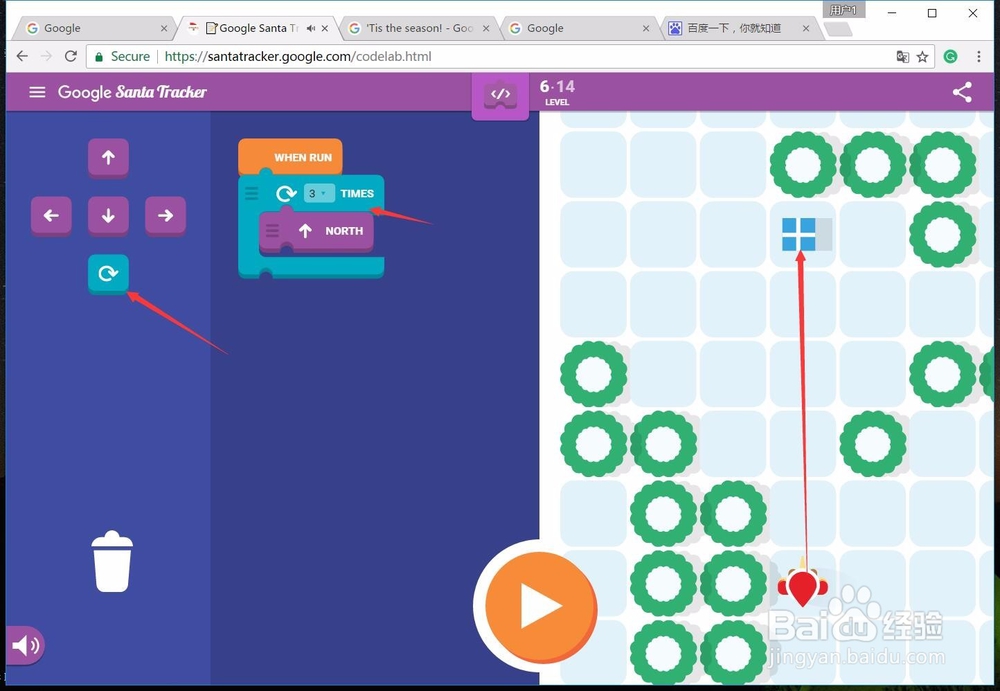Select the WHEN RUN block

(x=290, y=157)
